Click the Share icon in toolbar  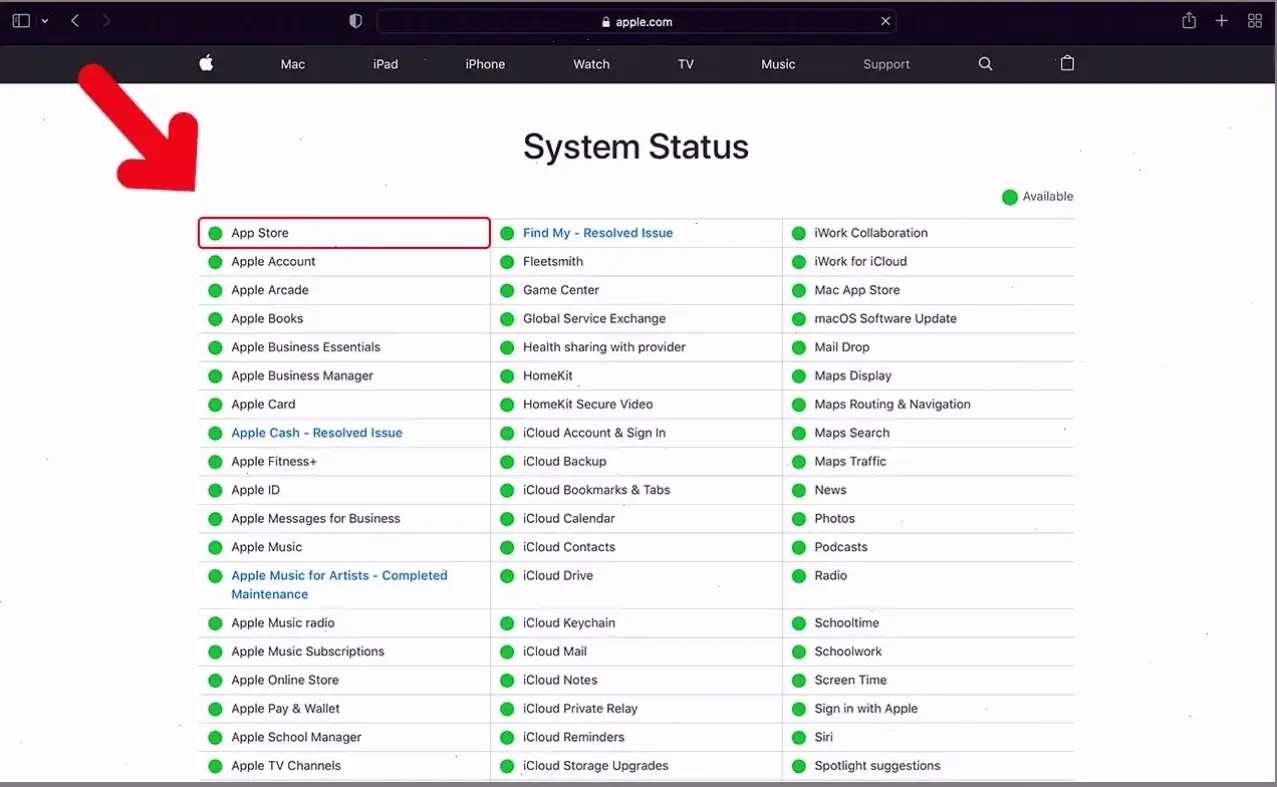pos(1189,21)
